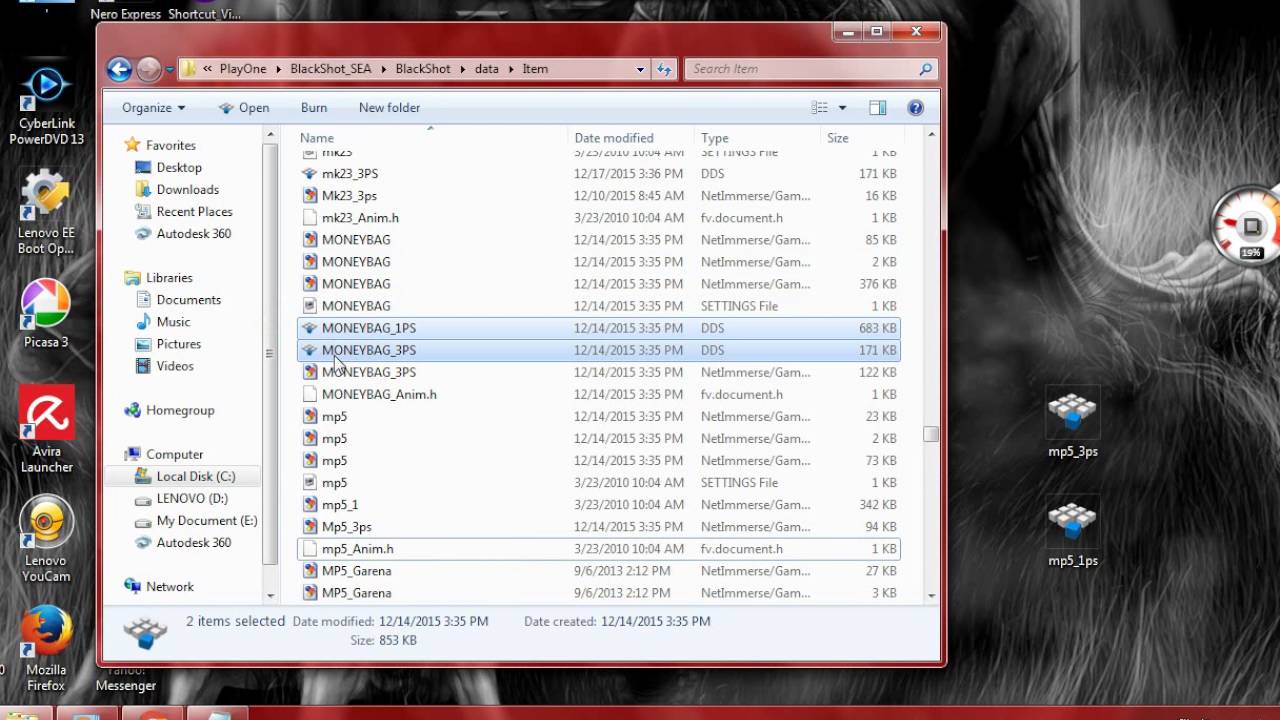Select the MONEYBAG_1PS DDS file
The height and width of the screenshot is (720, 1280).
(x=599, y=328)
